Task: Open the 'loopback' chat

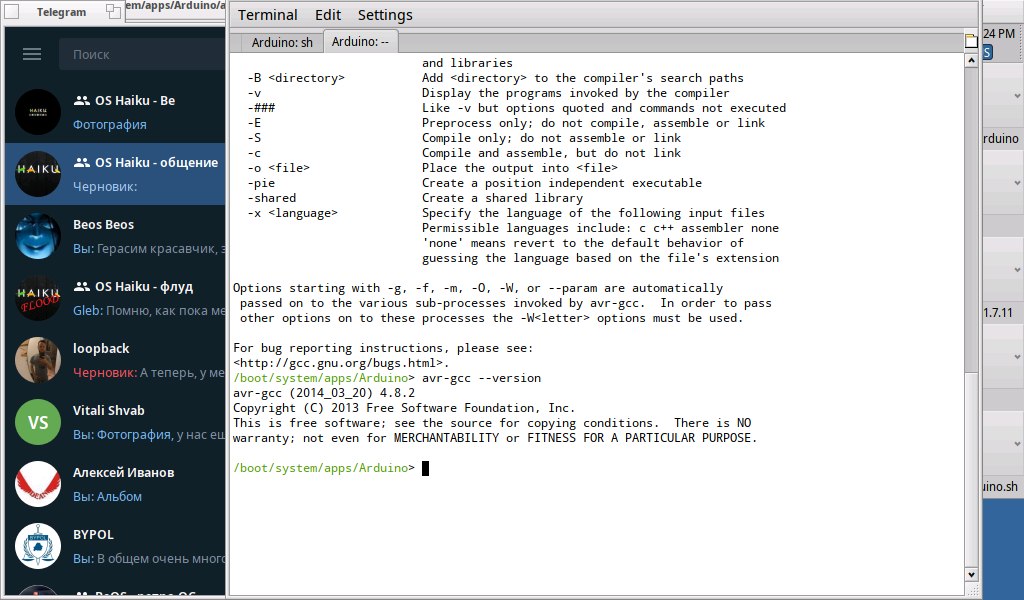Action: pos(116,360)
